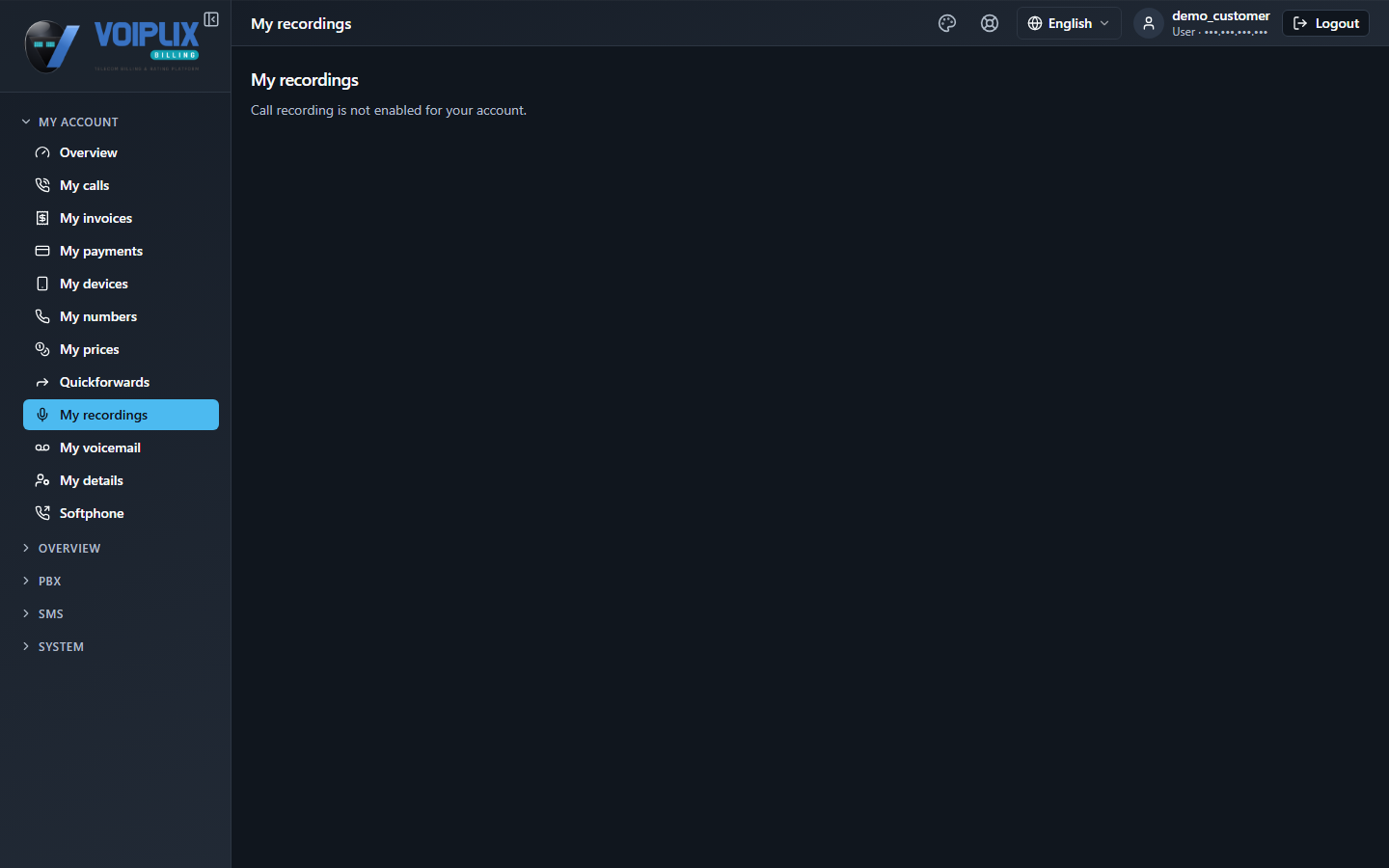This screenshot has width=1389, height=868.
Task: Collapse the sidebar panel icon
Action: (x=211, y=19)
